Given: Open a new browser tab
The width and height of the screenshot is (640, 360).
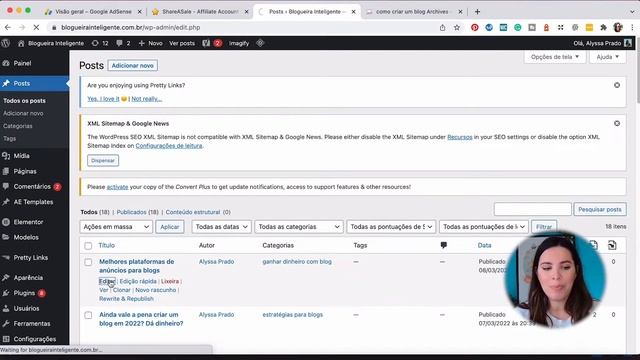Looking at the screenshot, I should (477, 11).
